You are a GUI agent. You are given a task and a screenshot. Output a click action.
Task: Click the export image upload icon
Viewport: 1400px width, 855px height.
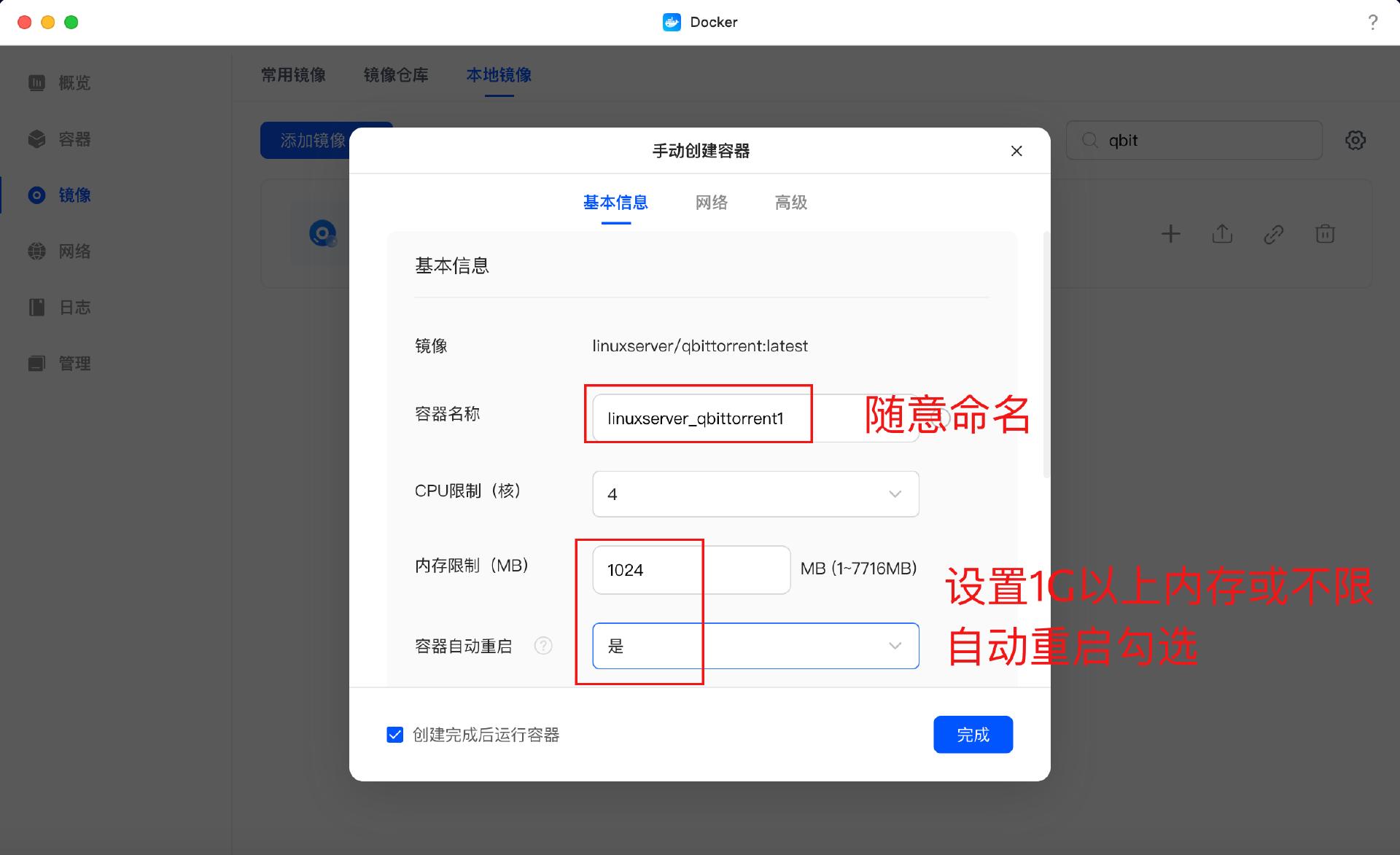pos(1222,234)
